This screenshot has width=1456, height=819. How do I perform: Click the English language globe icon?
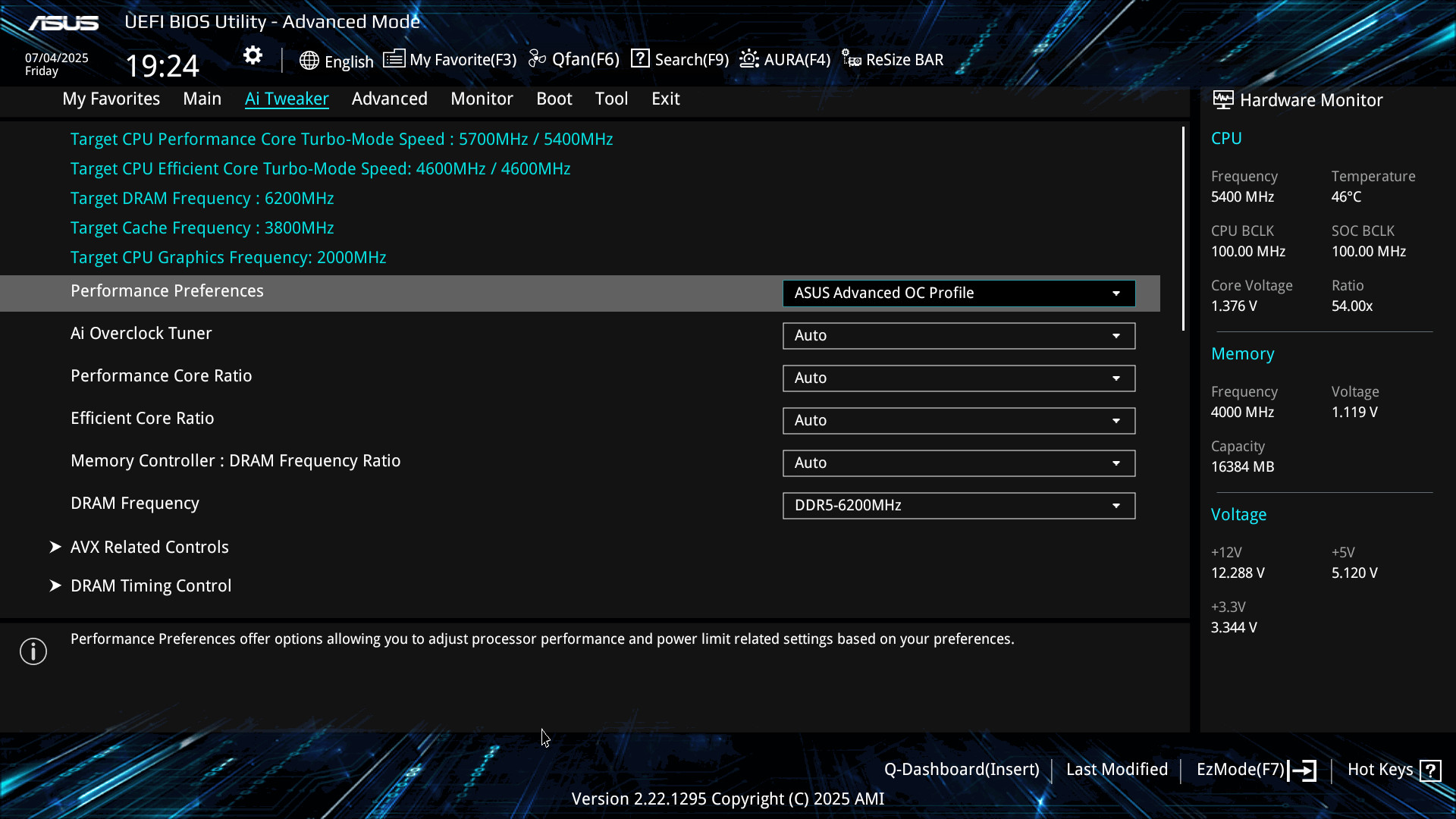tap(309, 61)
